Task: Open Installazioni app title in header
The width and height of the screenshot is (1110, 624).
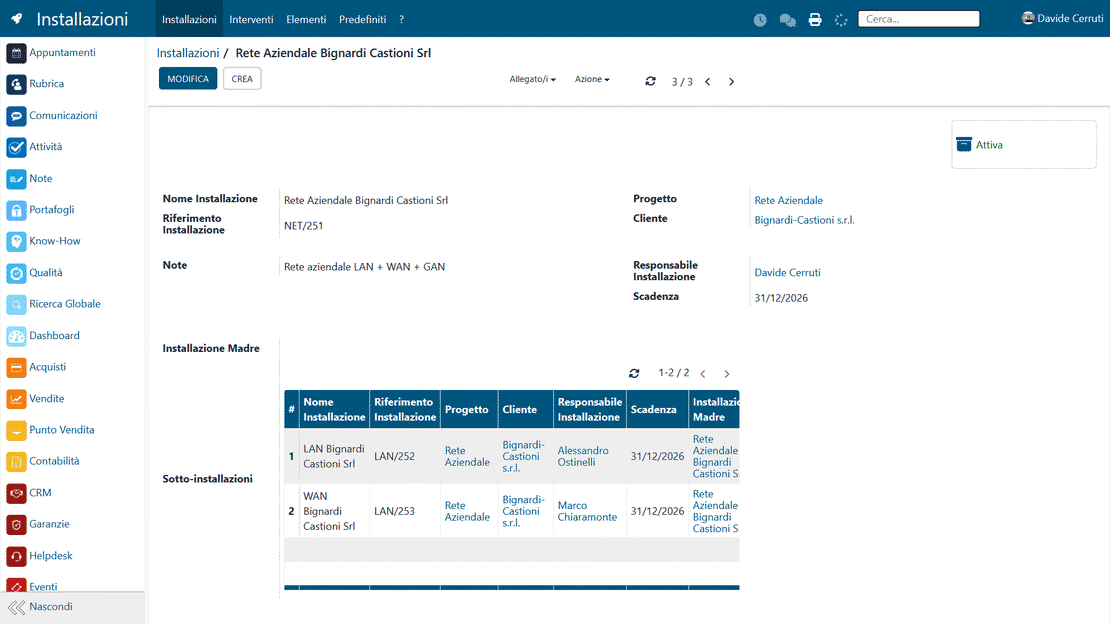Action: pyautogui.click(x=82, y=19)
